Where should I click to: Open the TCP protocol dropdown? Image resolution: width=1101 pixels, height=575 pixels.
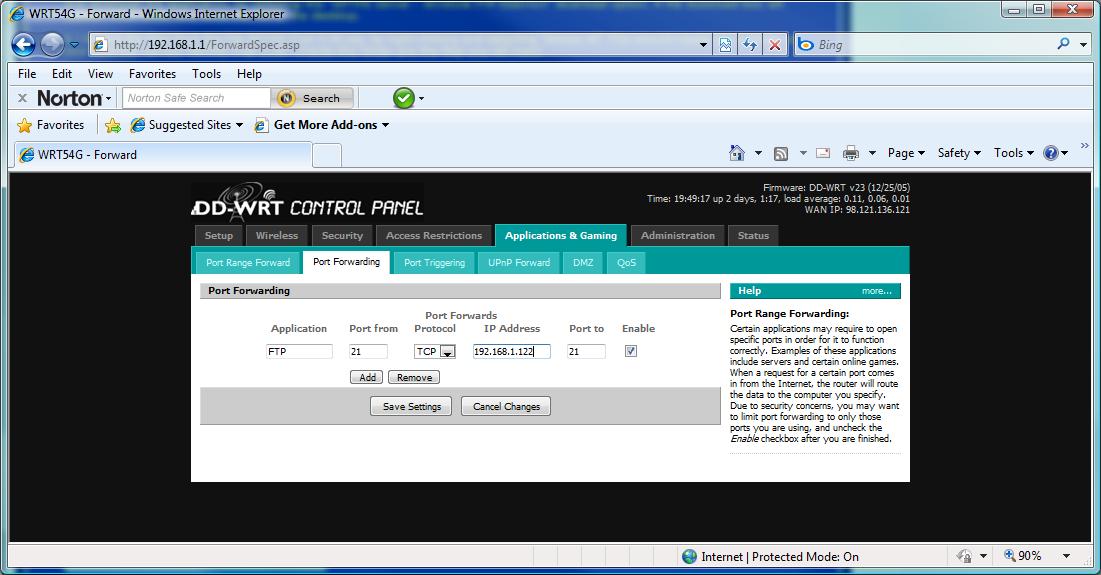point(448,352)
